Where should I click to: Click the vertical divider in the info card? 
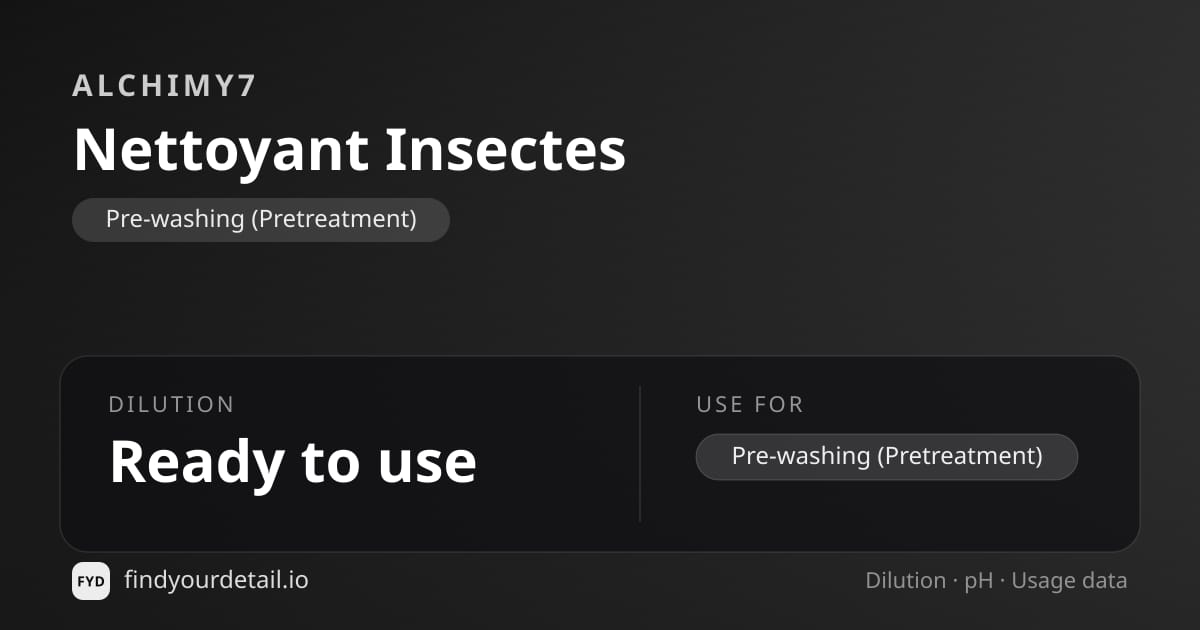(640, 454)
